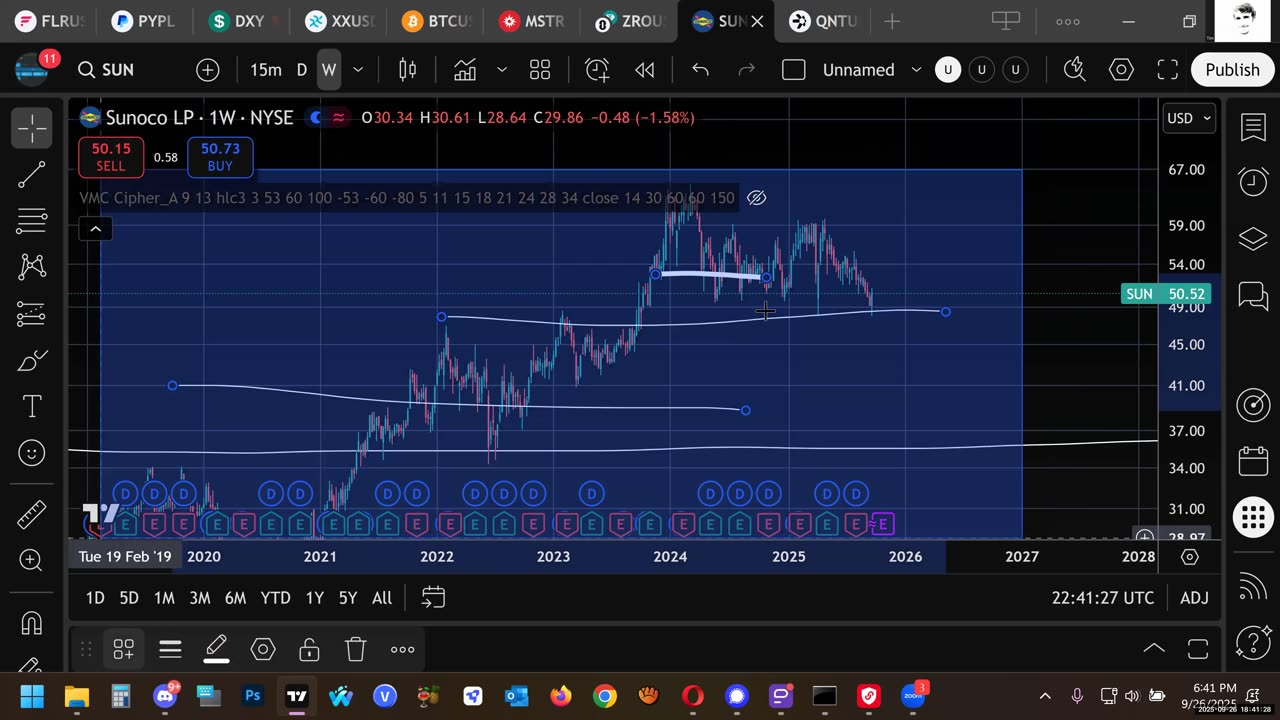
Task: Set date range to YTD
Action: (x=275, y=598)
